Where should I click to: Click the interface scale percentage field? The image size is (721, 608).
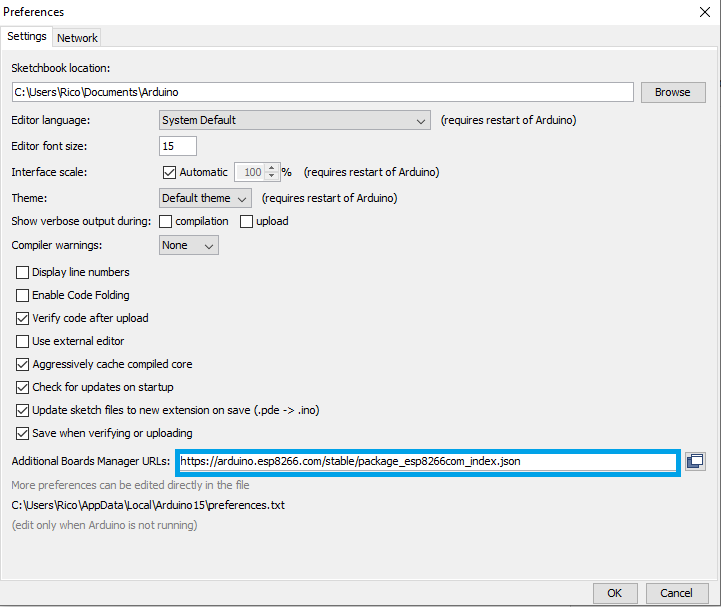[251, 172]
